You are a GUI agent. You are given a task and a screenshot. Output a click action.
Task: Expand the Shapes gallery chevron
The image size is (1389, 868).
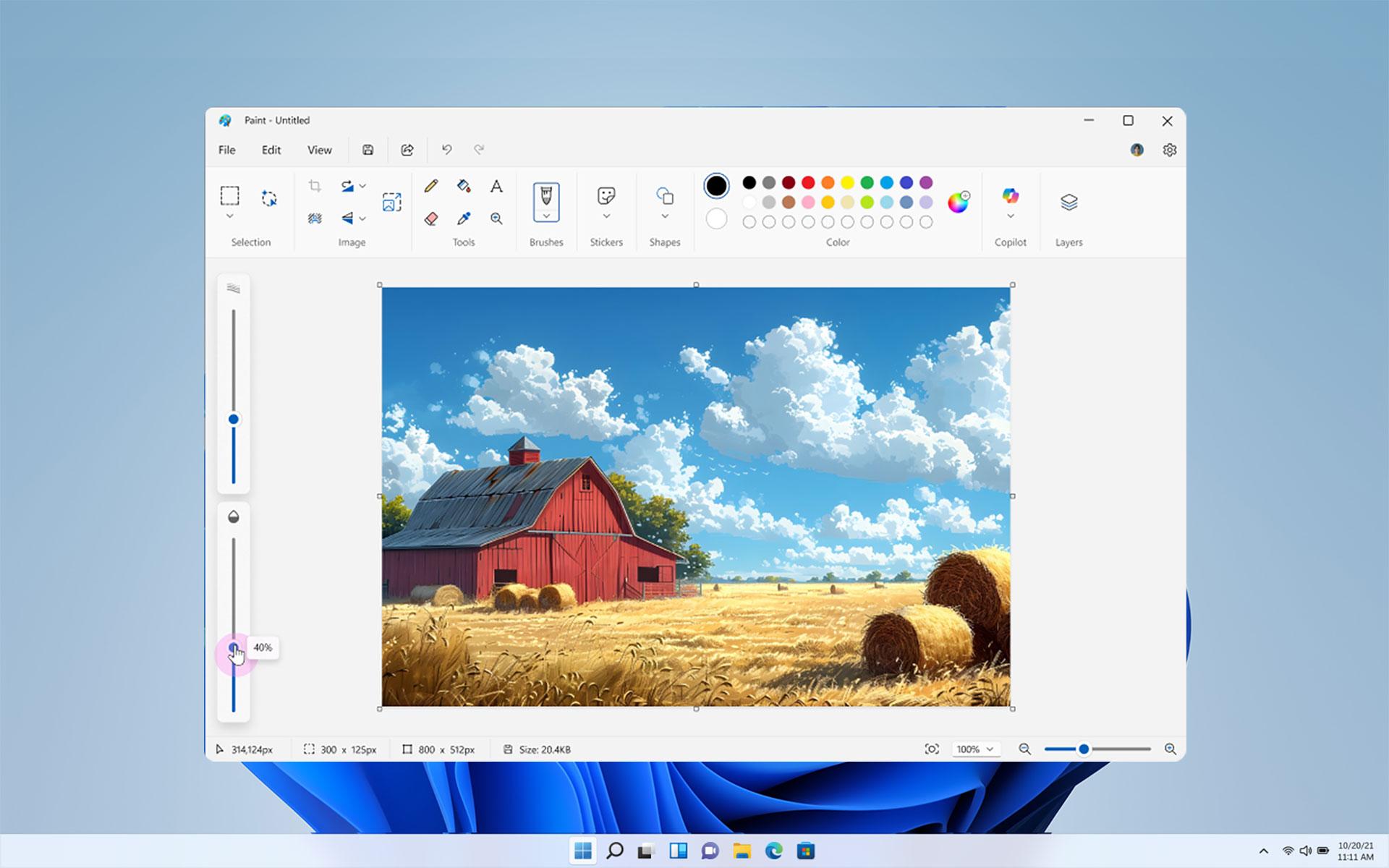[x=665, y=216]
